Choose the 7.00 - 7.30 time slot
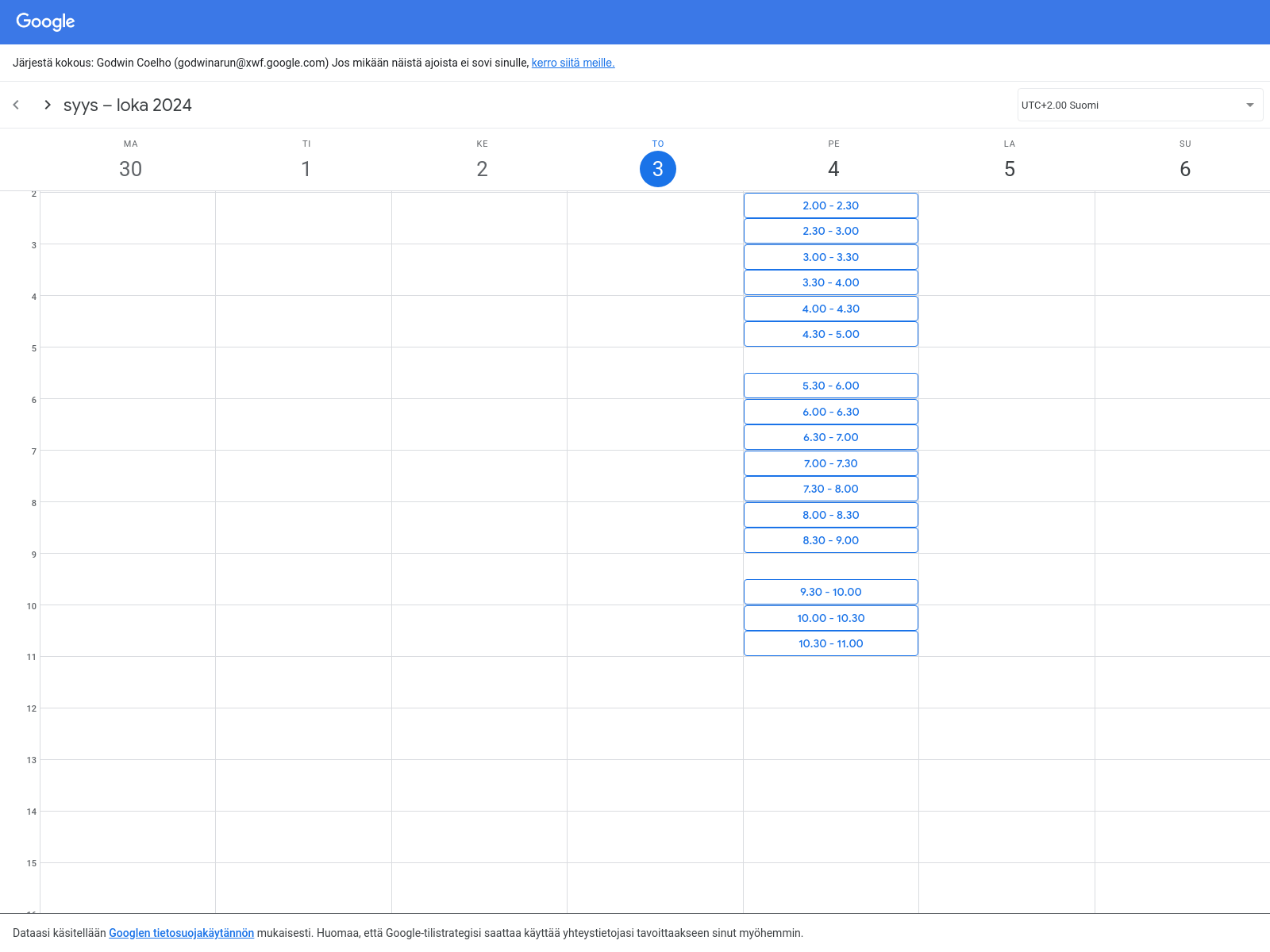 coord(831,463)
